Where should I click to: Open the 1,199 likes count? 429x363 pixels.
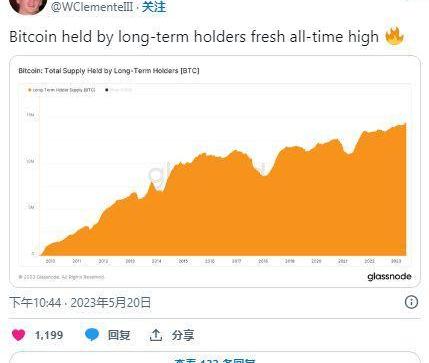tap(49, 335)
